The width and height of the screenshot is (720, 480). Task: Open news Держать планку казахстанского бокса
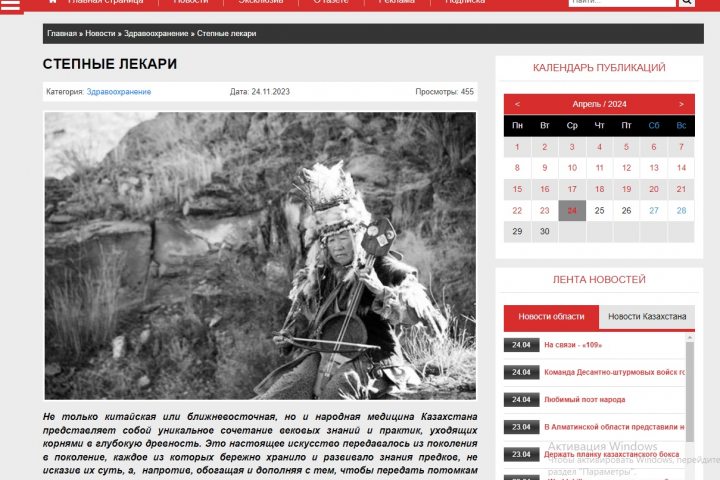tap(611, 454)
